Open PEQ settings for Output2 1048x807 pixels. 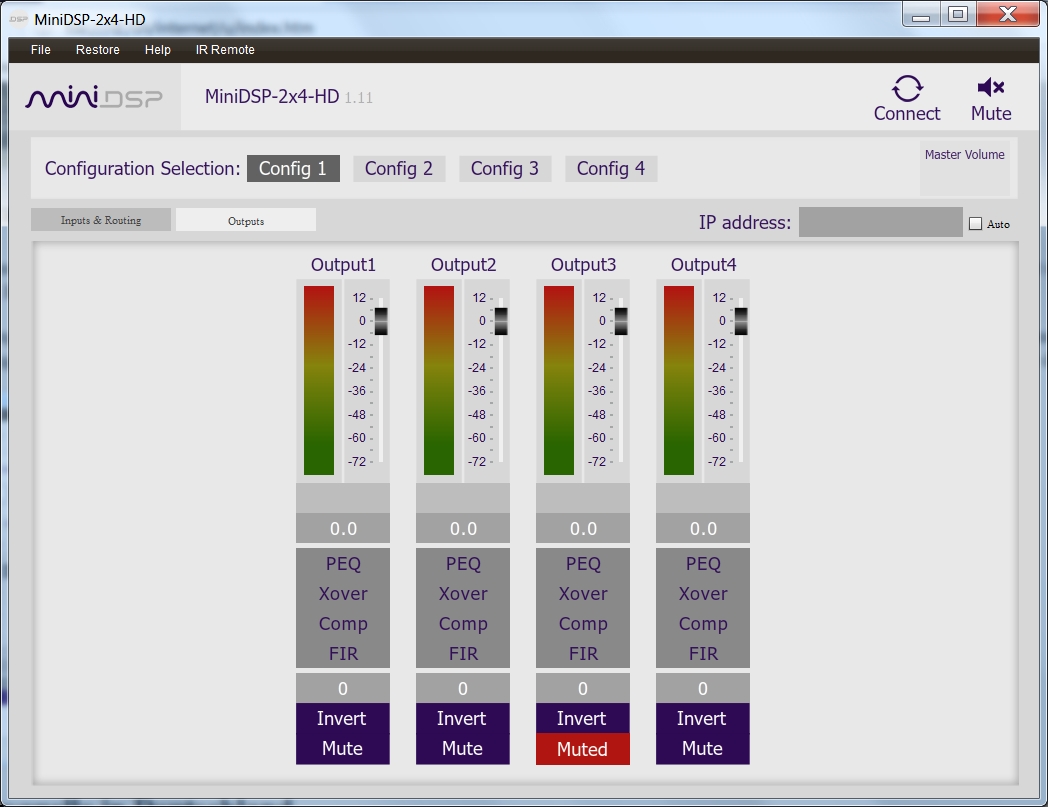(x=463, y=564)
